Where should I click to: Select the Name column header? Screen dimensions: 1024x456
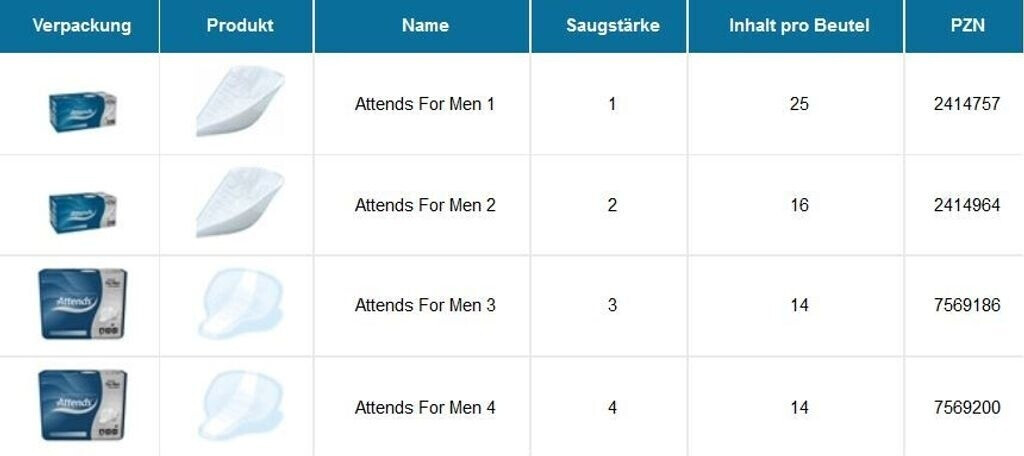pyautogui.click(x=425, y=25)
